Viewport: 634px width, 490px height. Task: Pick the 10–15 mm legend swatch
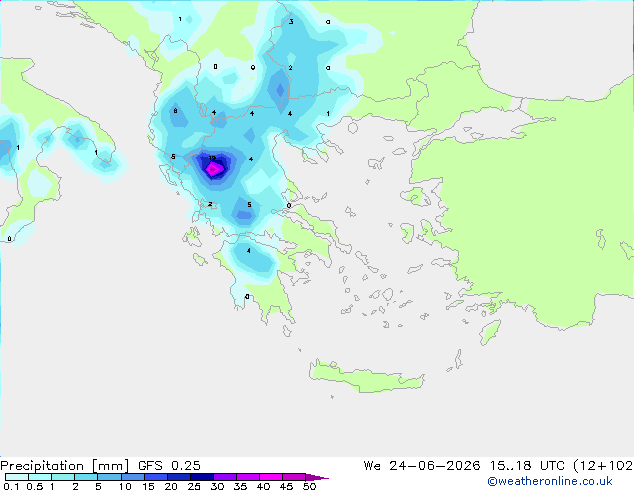click(132, 477)
